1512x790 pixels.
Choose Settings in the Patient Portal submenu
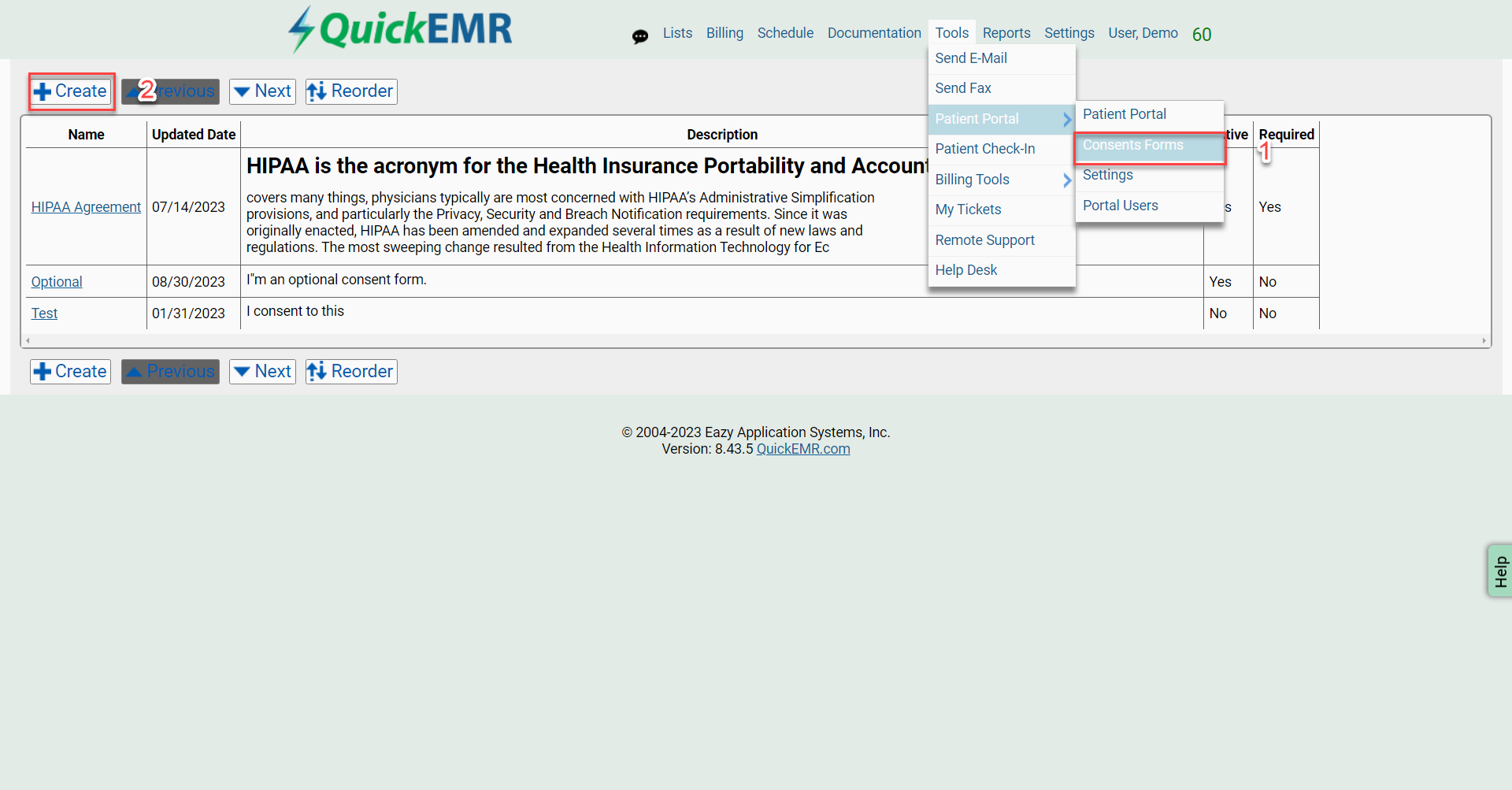pyautogui.click(x=1149, y=176)
